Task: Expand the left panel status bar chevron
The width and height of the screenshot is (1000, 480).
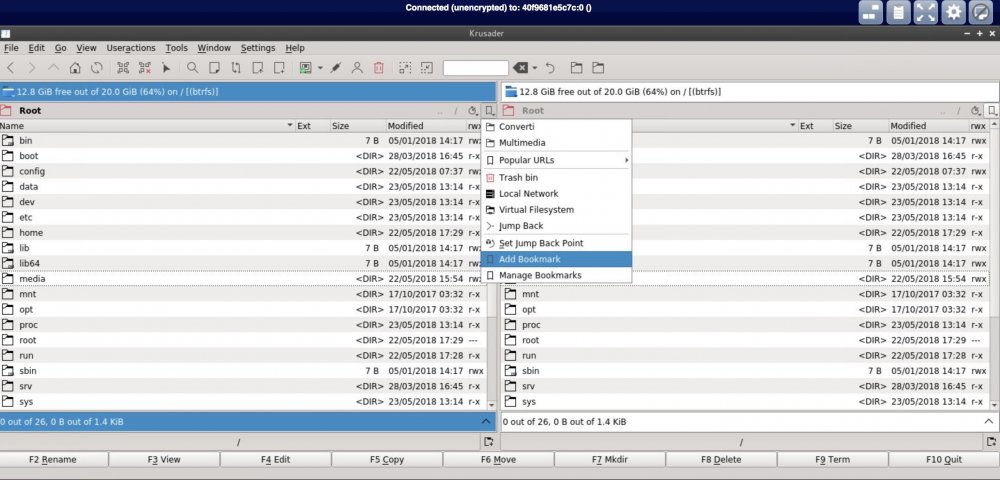Action: pos(486,421)
